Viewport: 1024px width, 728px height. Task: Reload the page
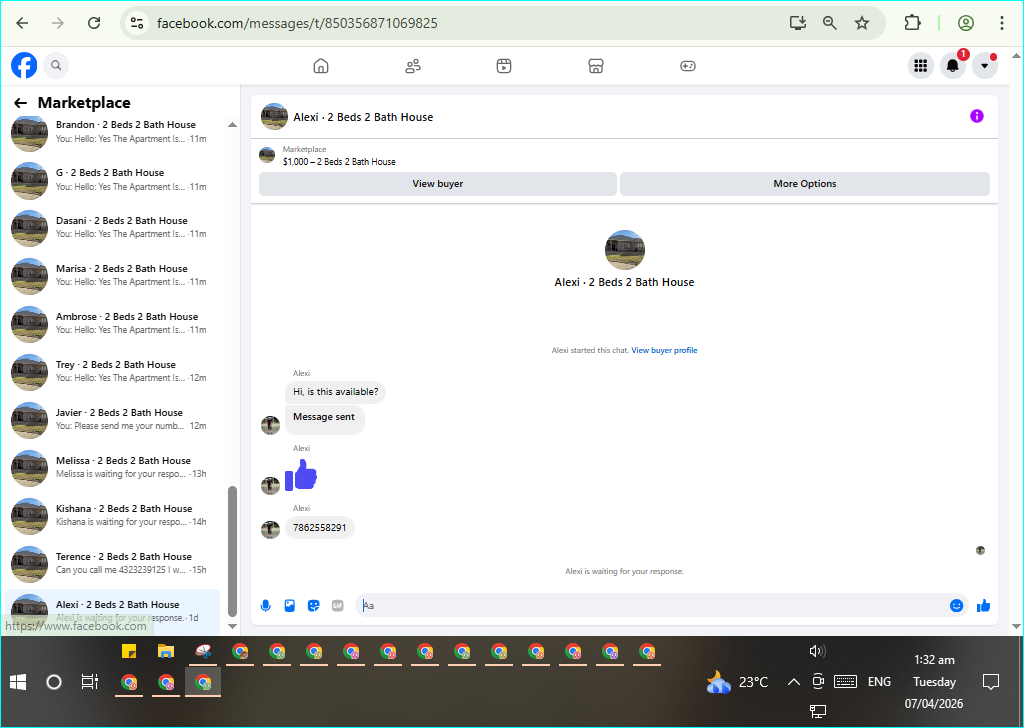(94, 24)
